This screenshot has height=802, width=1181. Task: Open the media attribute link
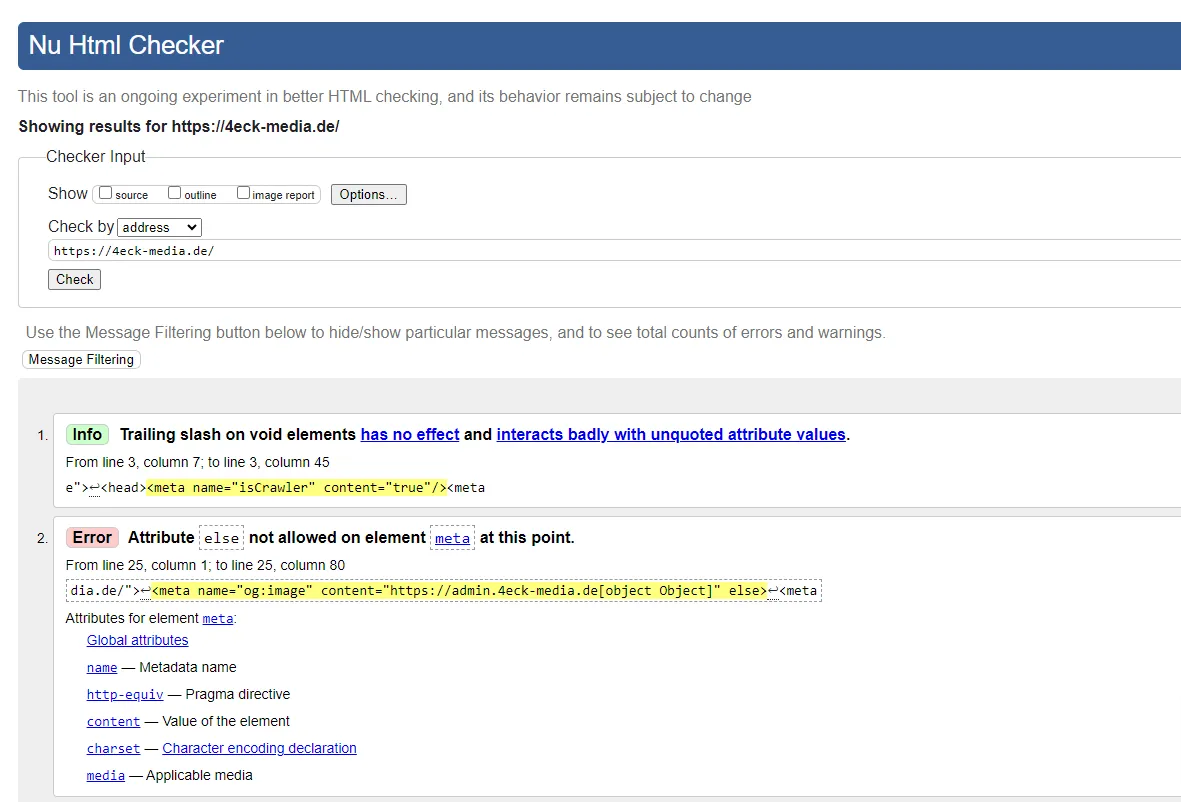105,776
